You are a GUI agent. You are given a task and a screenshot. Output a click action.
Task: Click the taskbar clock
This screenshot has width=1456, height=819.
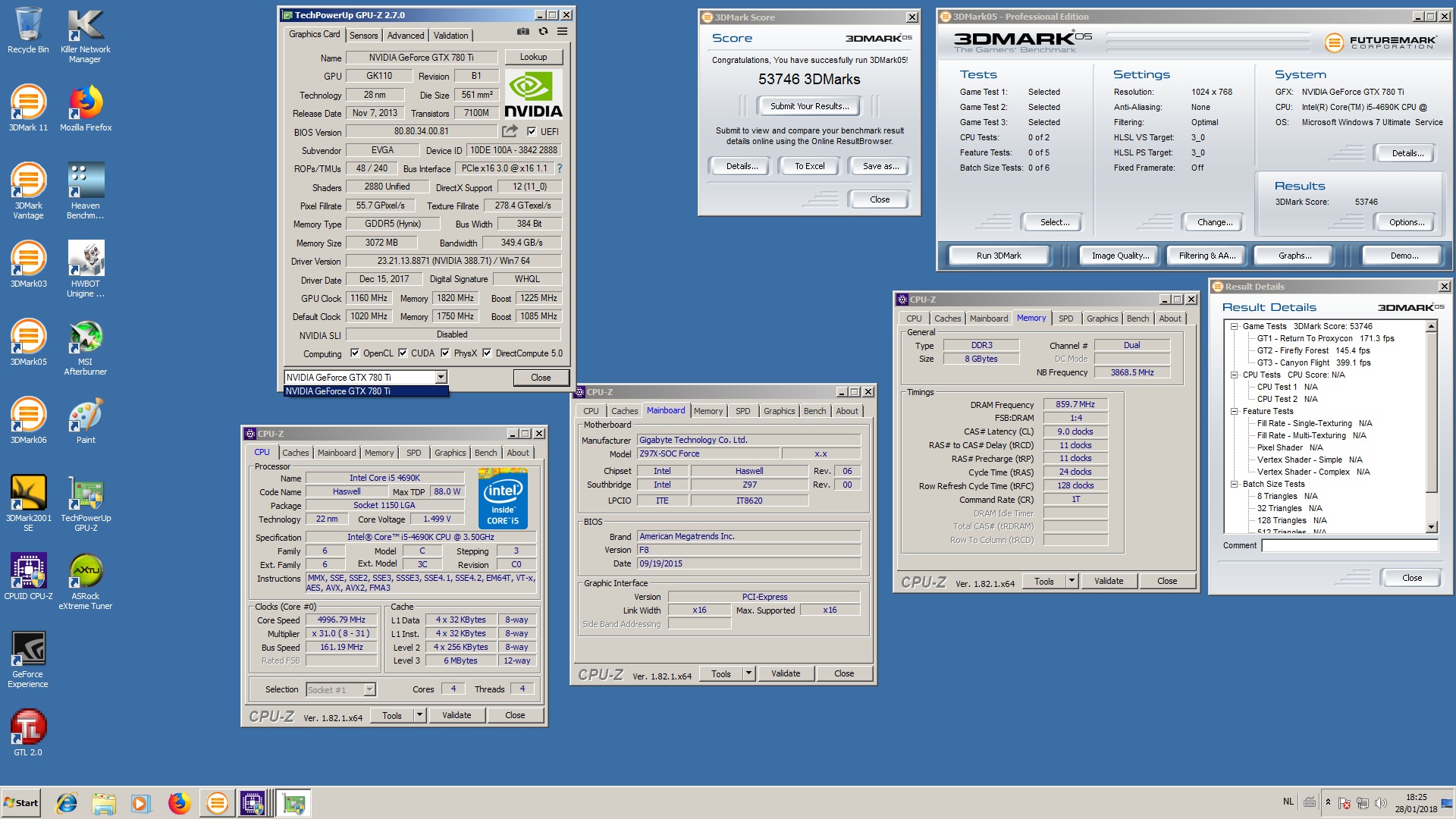coord(1415,803)
